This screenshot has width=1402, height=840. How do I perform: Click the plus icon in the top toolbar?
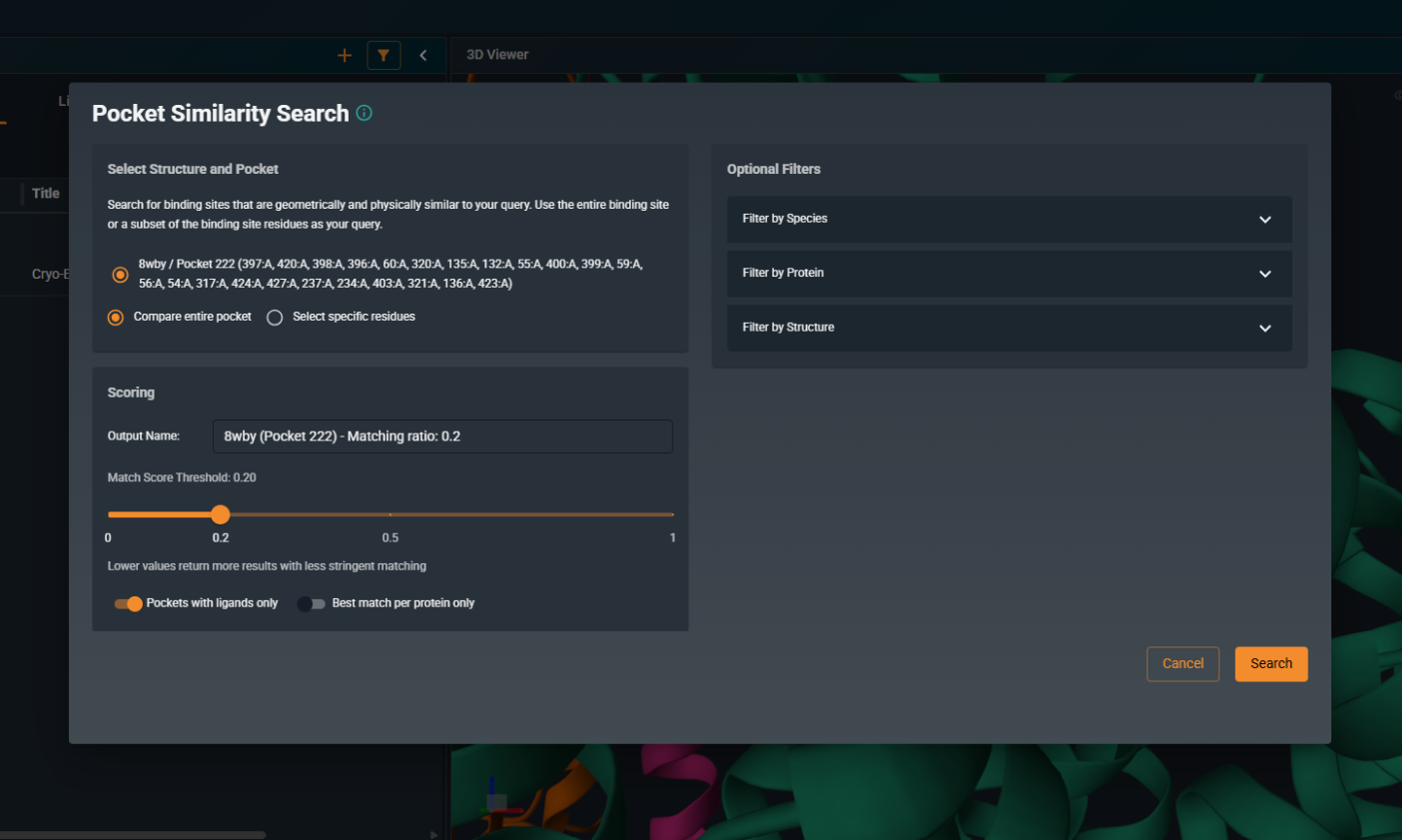coord(344,55)
